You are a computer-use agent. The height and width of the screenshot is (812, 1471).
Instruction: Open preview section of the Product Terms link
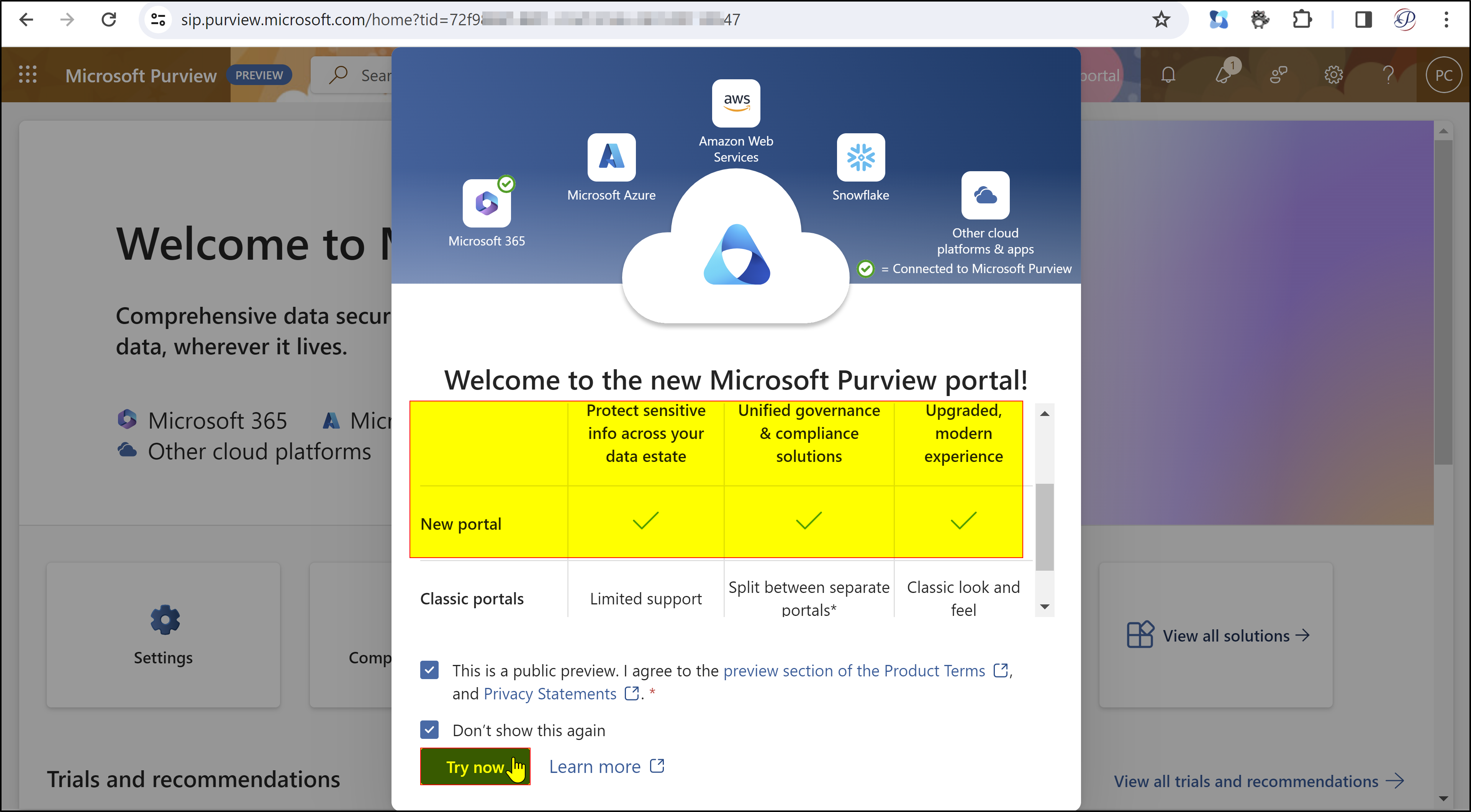(866, 670)
